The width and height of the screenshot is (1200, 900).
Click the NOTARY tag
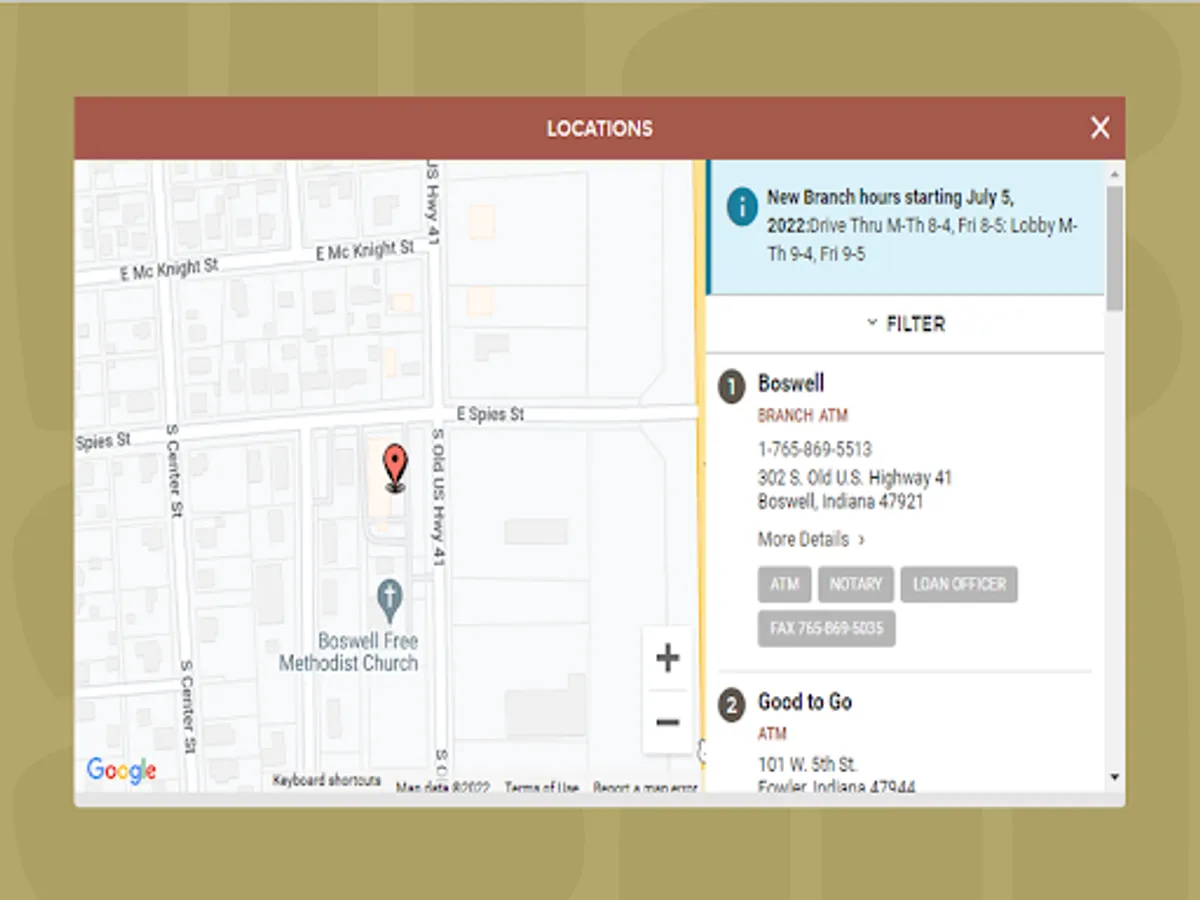[x=856, y=584]
